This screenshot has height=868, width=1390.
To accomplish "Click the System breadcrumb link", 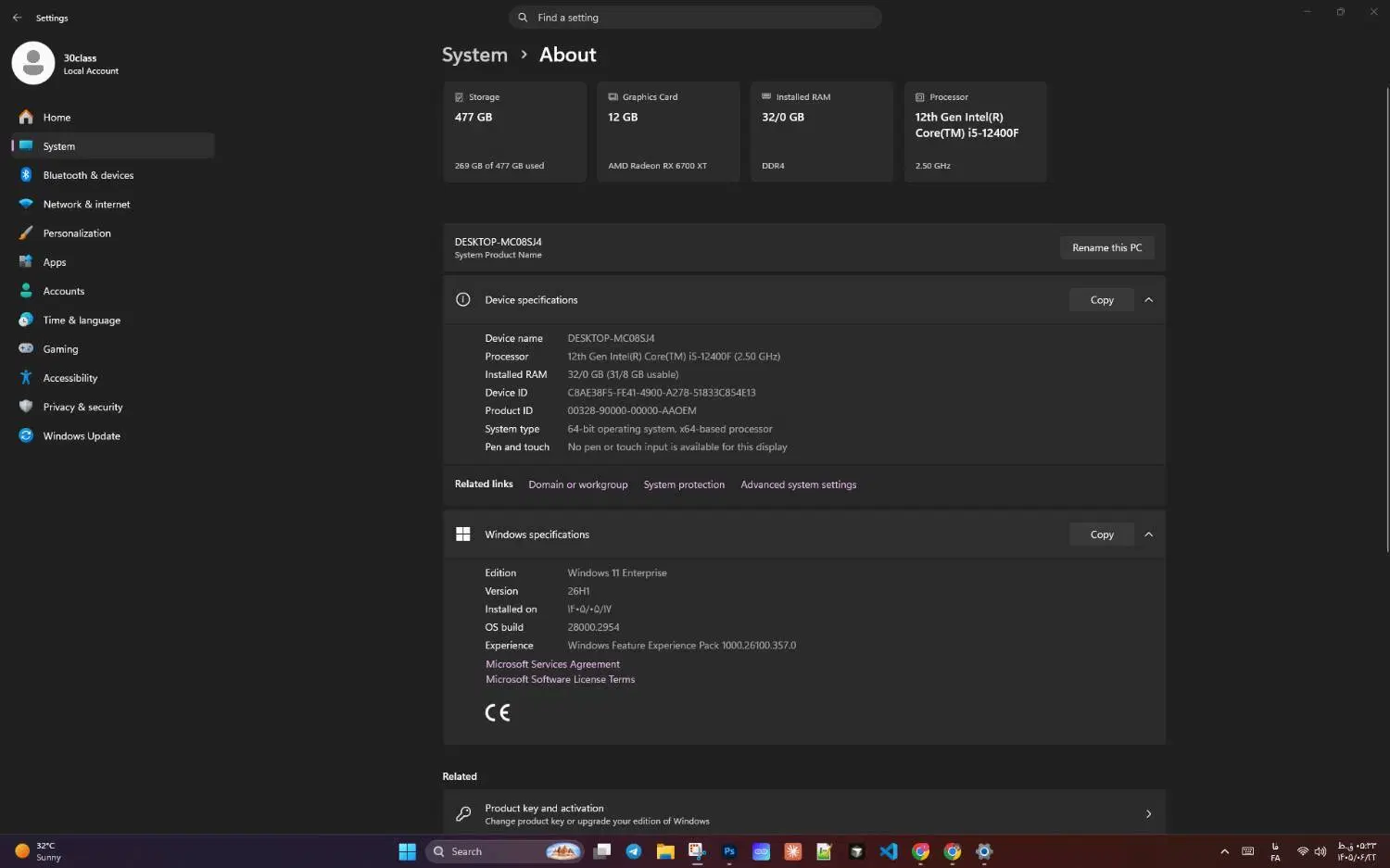I will (474, 55).
